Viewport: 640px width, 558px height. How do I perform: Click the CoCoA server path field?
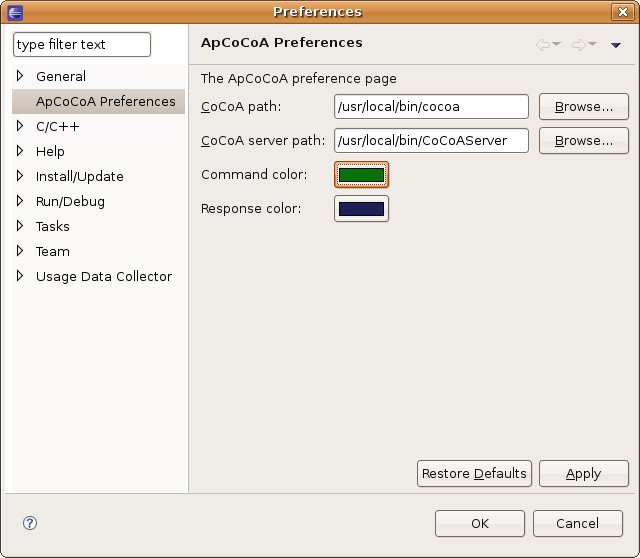point(431,140)
